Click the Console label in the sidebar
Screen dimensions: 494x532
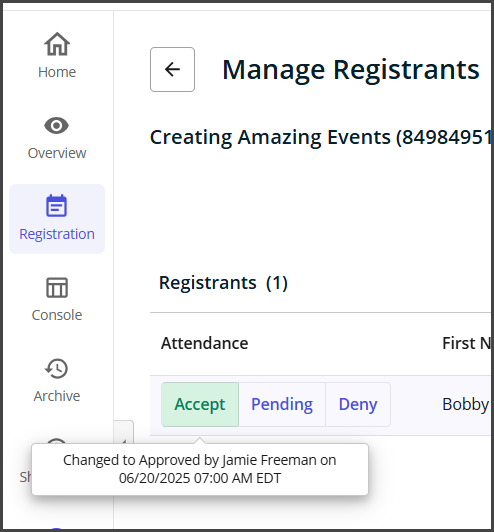click(x=57, y=315)
